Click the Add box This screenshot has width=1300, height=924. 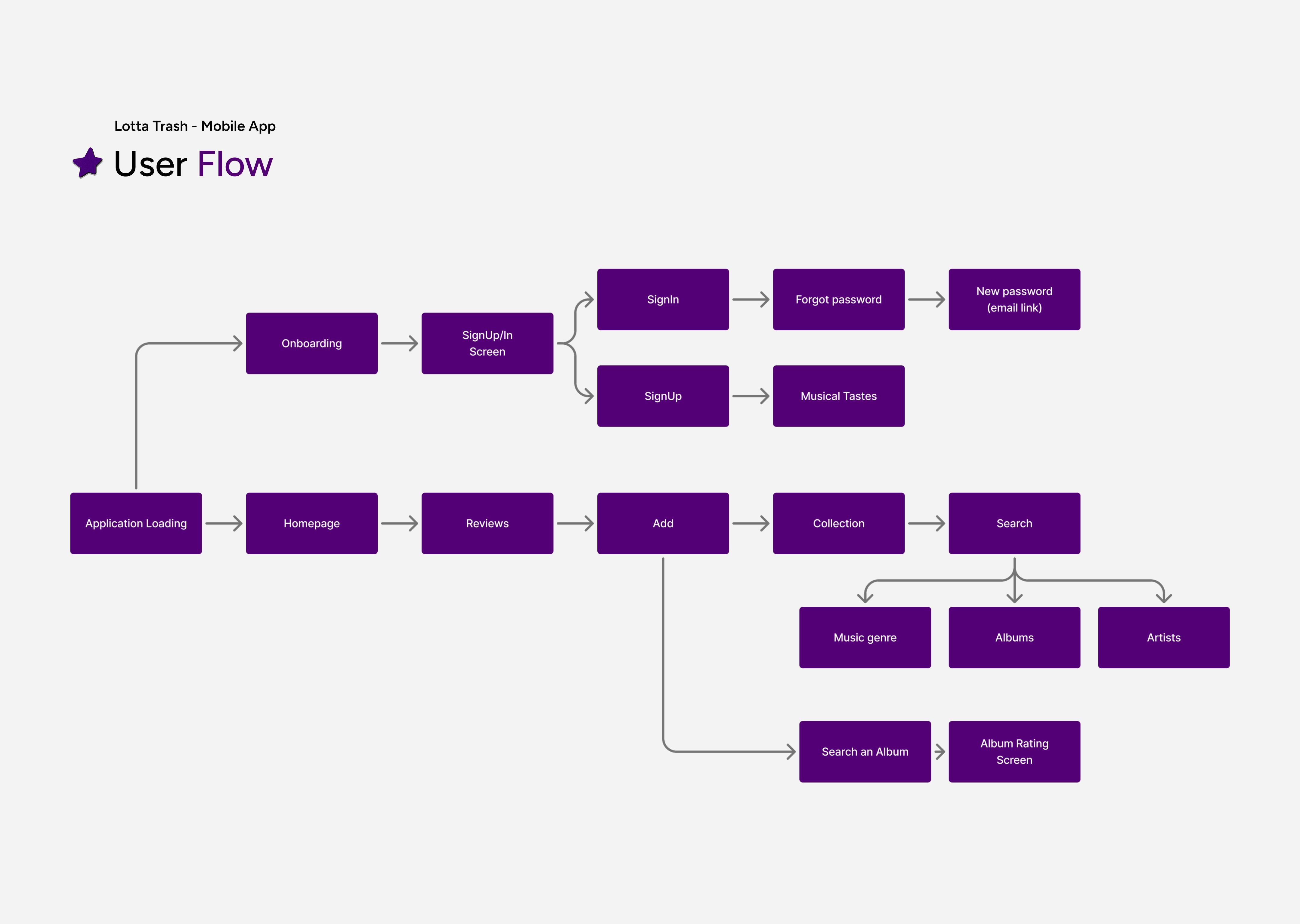[663, 523]
